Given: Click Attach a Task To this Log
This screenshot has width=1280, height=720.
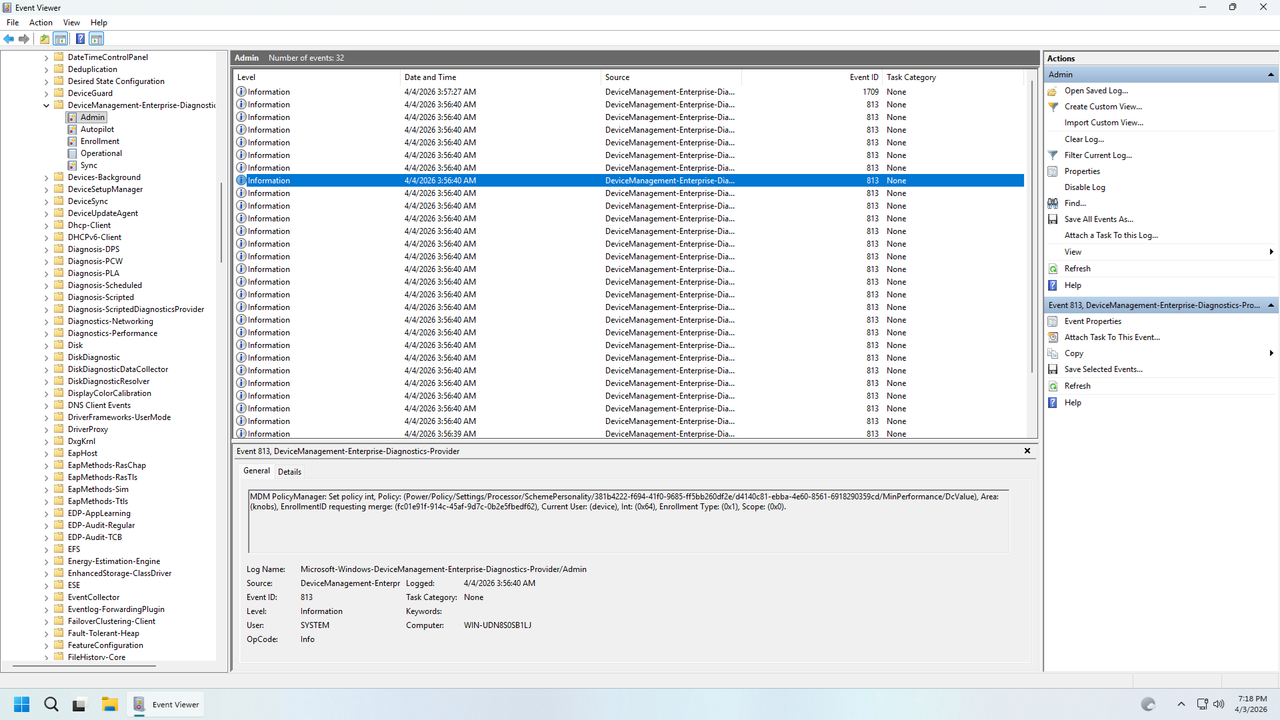Looking at the screenshot, I should click(x=1111, y=235).
